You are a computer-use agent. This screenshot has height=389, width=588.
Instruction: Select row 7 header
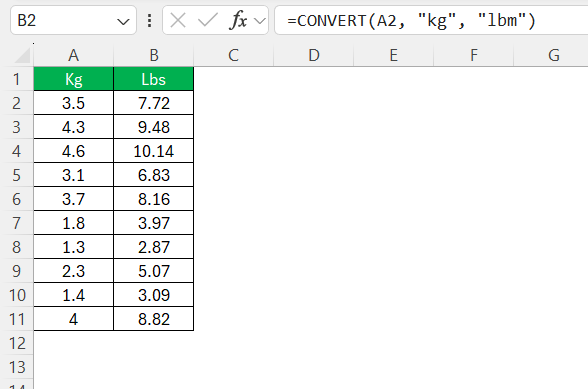[16, 223]
